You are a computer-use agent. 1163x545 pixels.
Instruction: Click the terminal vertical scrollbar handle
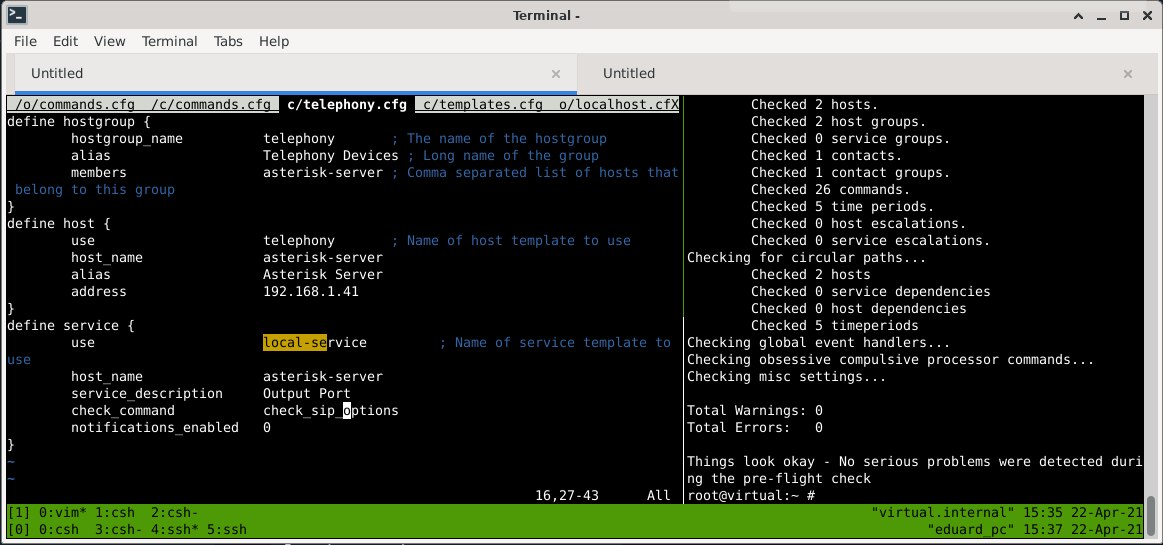click(1150, 515)
